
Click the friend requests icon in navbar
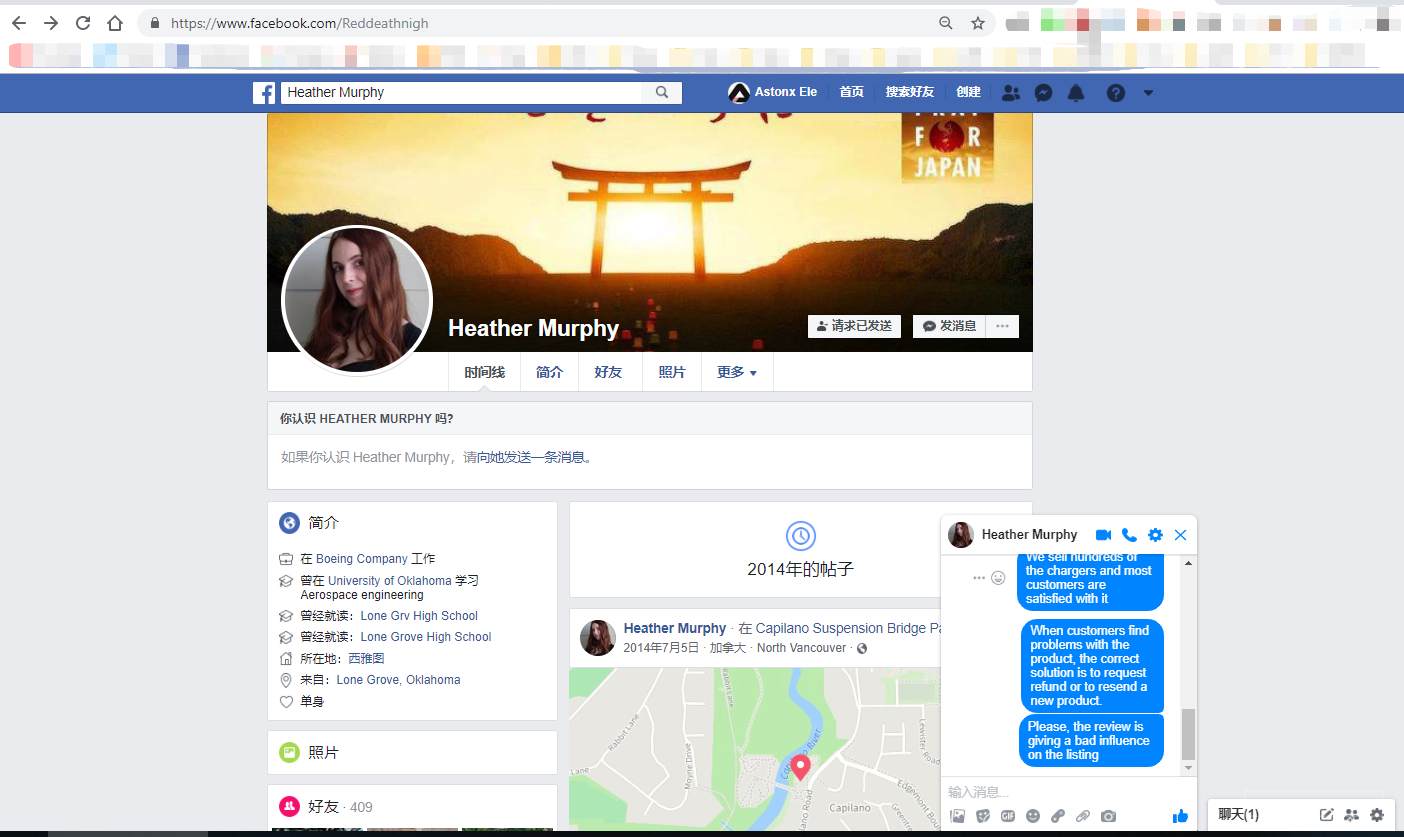coord(1011,93)
